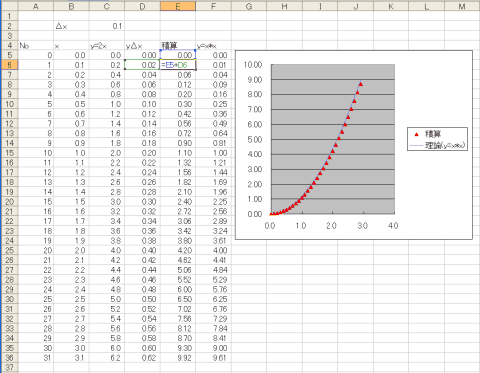This screenshot has height=373, width=480.
Task: Click cell C2 containing 0.1
Action: [107, 26]
